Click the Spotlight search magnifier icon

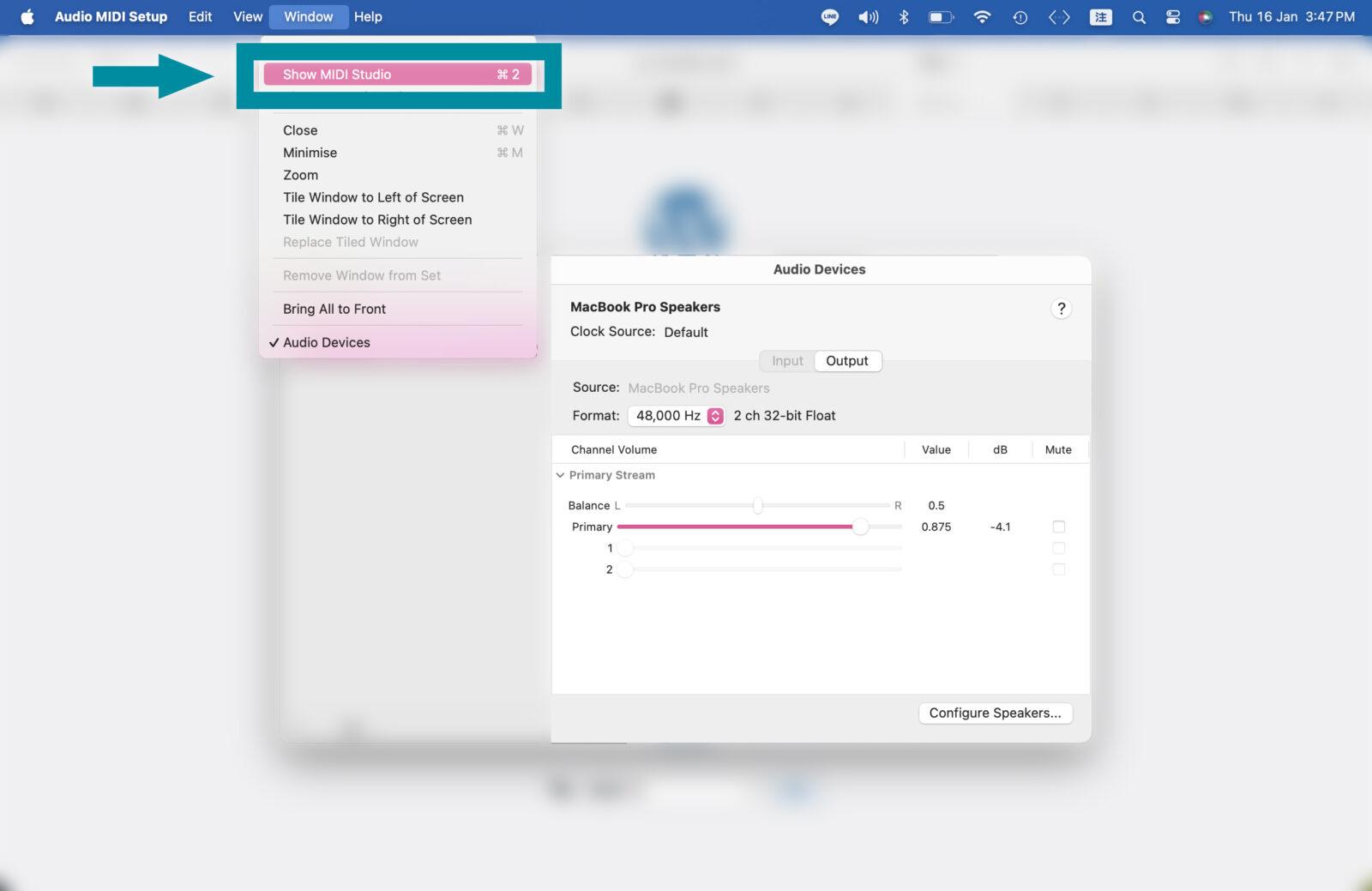1139,17
